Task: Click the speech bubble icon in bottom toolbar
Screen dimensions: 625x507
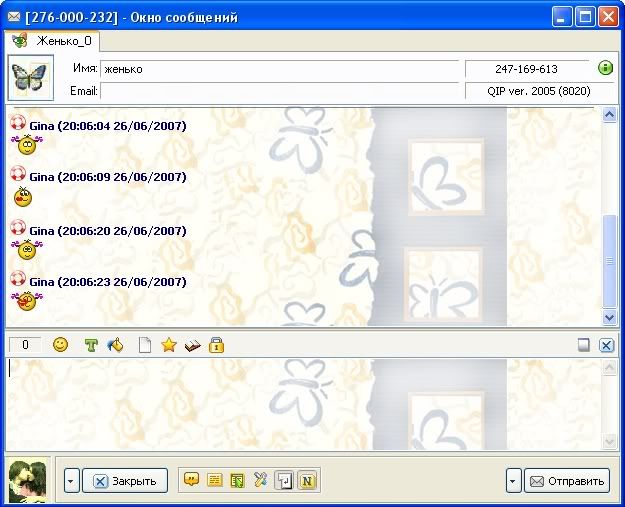Action: 191,480
